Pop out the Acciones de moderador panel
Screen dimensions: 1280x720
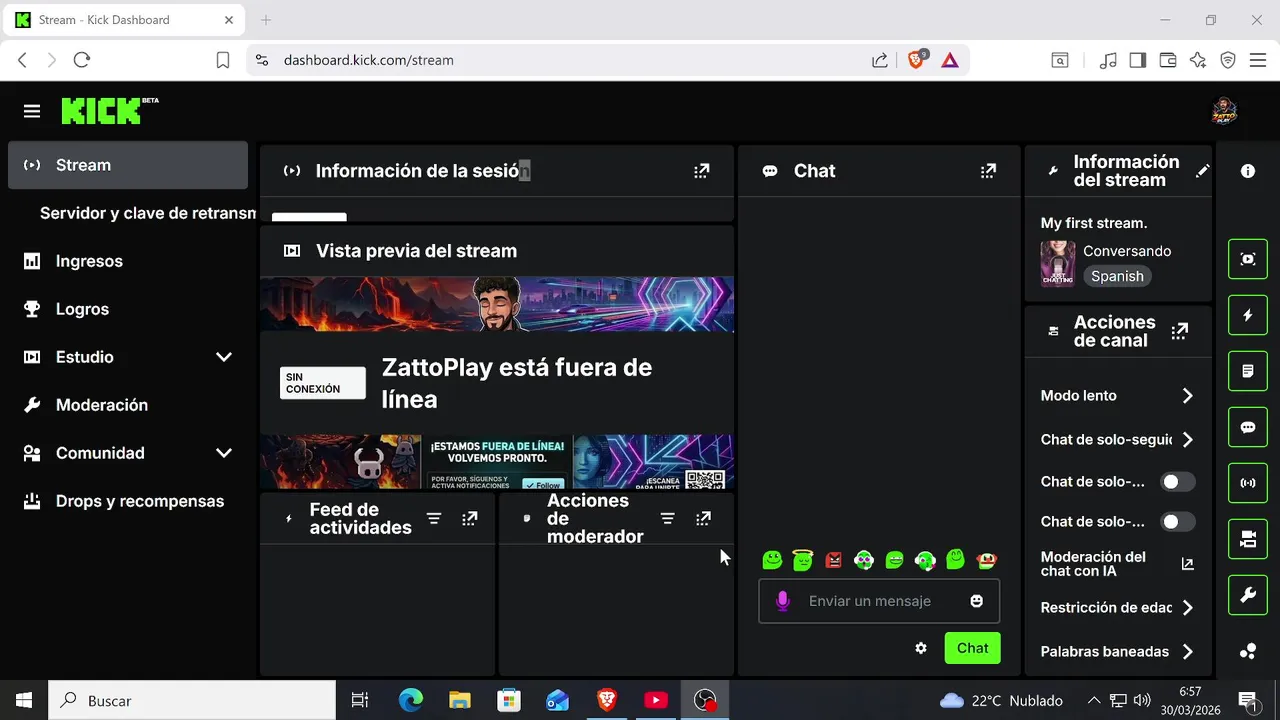tap(703, 518)
